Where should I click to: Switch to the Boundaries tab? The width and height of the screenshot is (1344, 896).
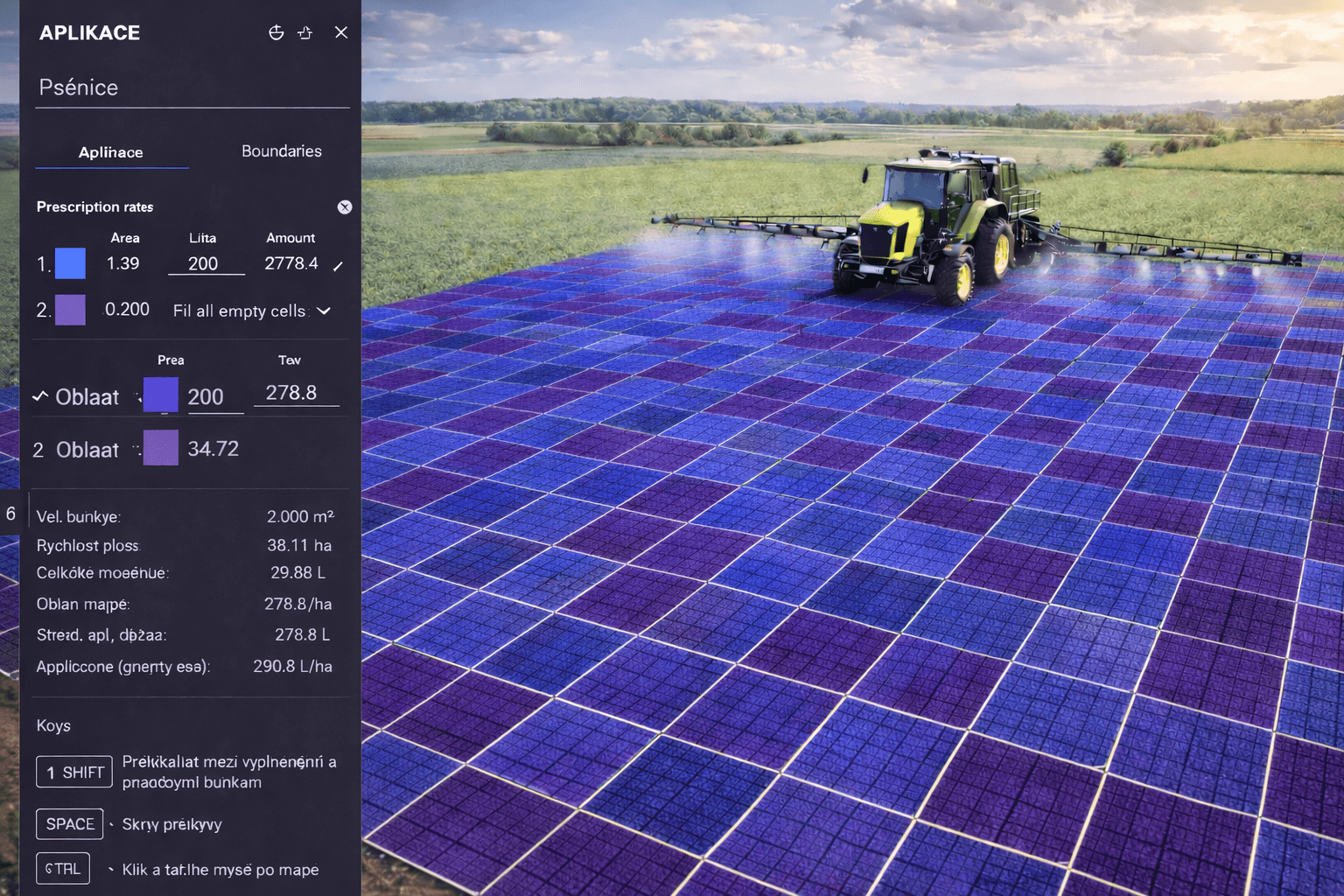pos(281,151)
